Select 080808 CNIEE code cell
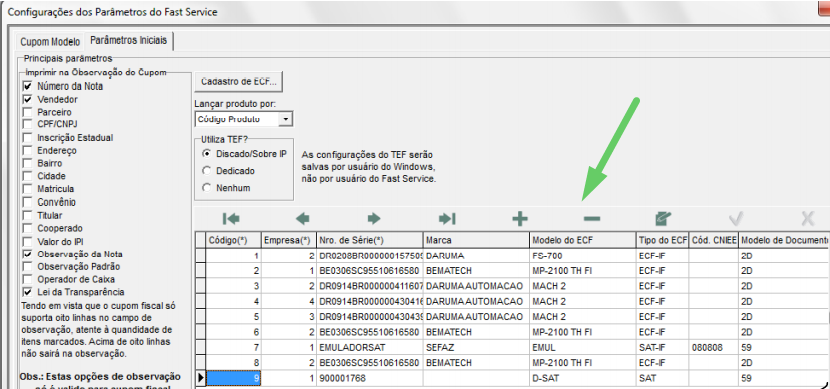 714,348
